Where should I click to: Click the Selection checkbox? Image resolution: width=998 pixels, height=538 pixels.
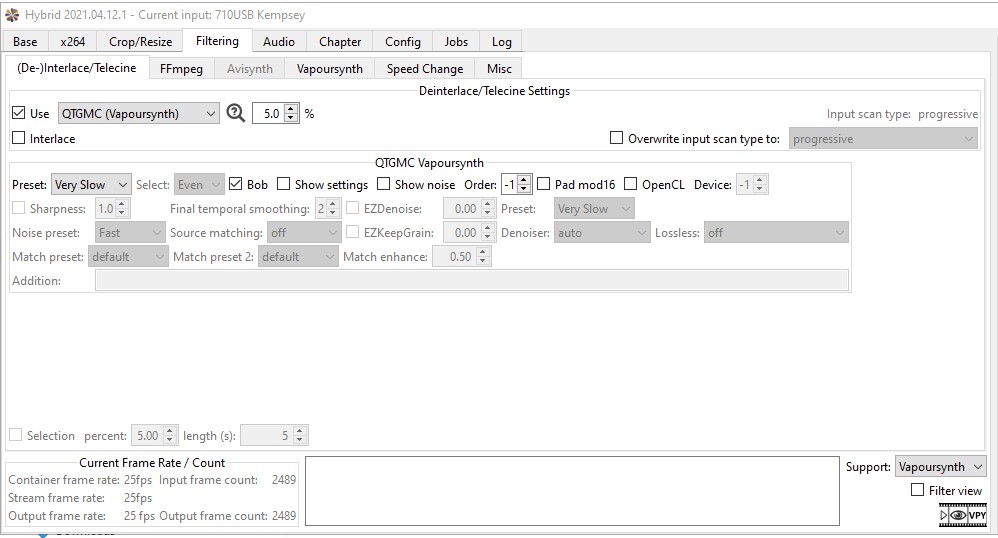16,435
